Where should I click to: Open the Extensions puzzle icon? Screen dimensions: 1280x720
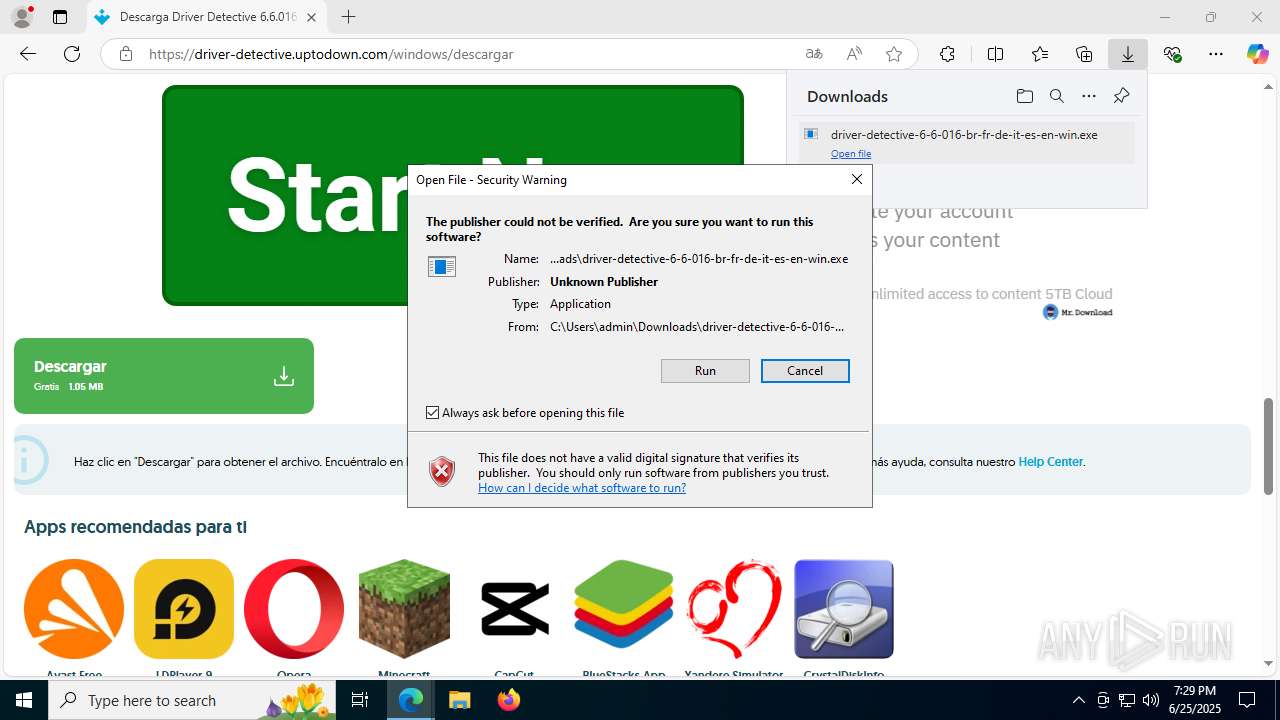click(947, 54)
